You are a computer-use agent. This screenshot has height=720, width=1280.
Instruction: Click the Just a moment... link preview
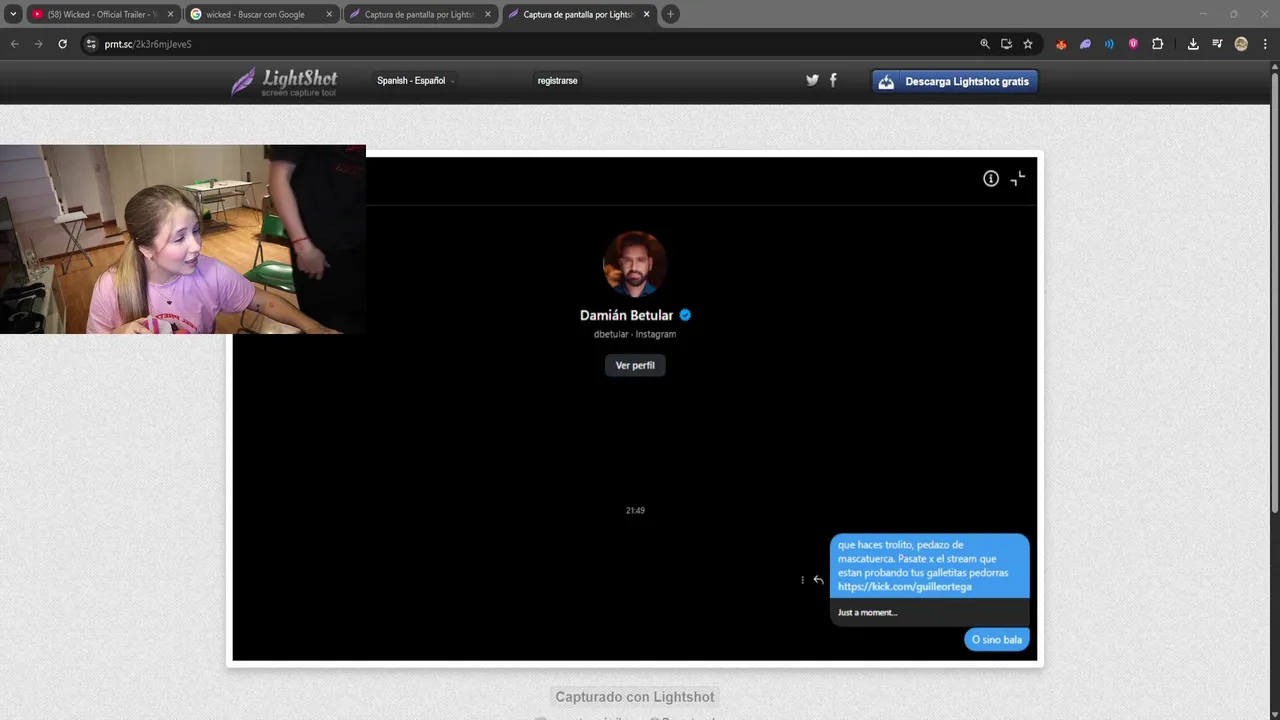929,612
